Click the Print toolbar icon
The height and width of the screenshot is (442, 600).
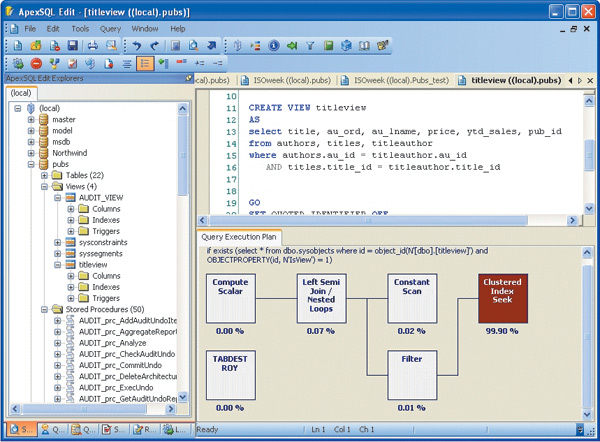coord(93,46)
